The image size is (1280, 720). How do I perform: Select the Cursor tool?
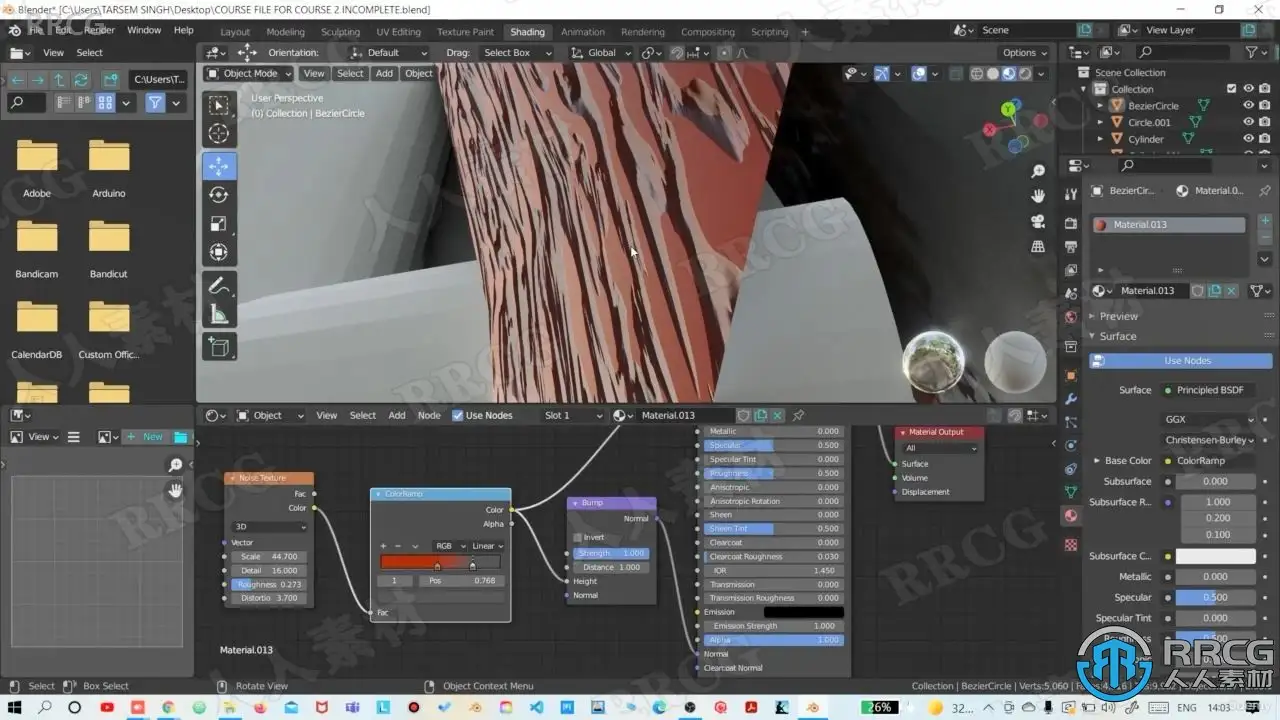[x=219, y=134]
